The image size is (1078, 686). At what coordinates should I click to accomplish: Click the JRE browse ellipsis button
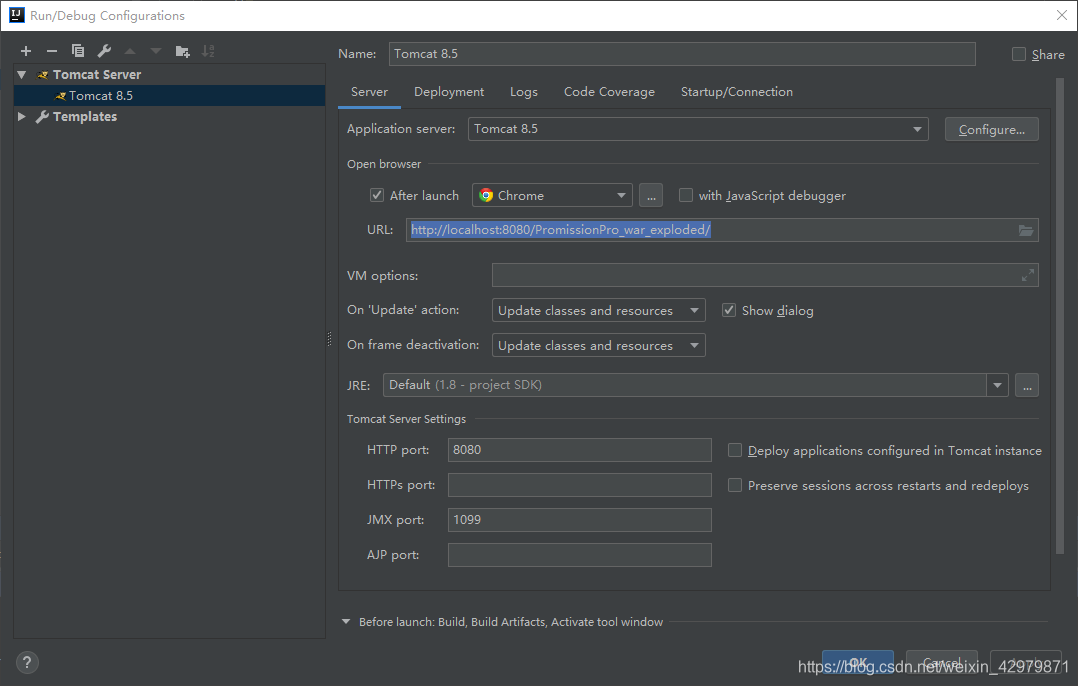[1027, 385]
